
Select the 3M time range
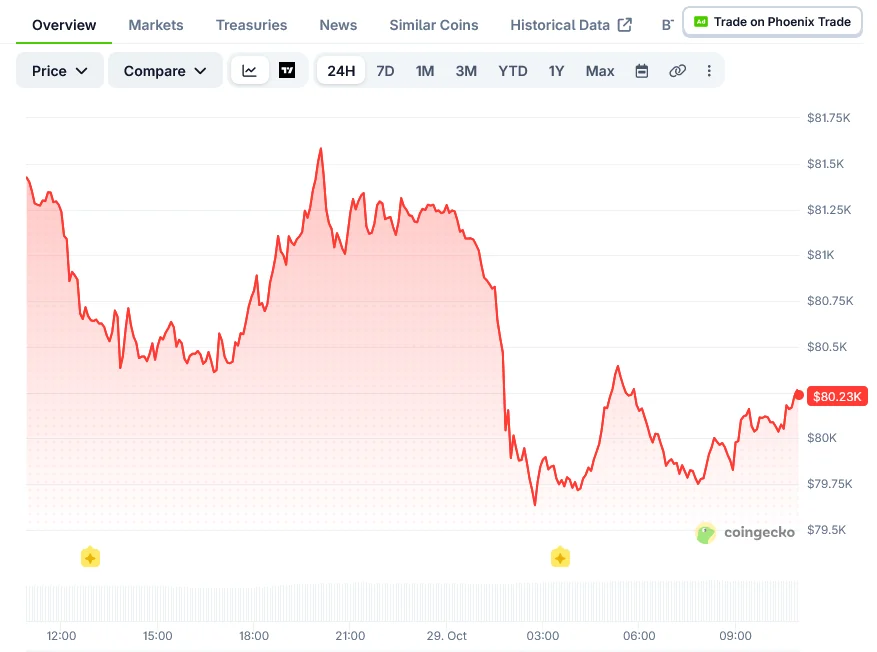pyautogui.click(x=466, y=71)
